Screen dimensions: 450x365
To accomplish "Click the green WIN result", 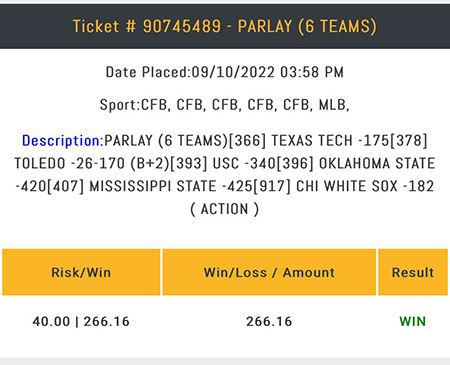I will click(413, 322).
